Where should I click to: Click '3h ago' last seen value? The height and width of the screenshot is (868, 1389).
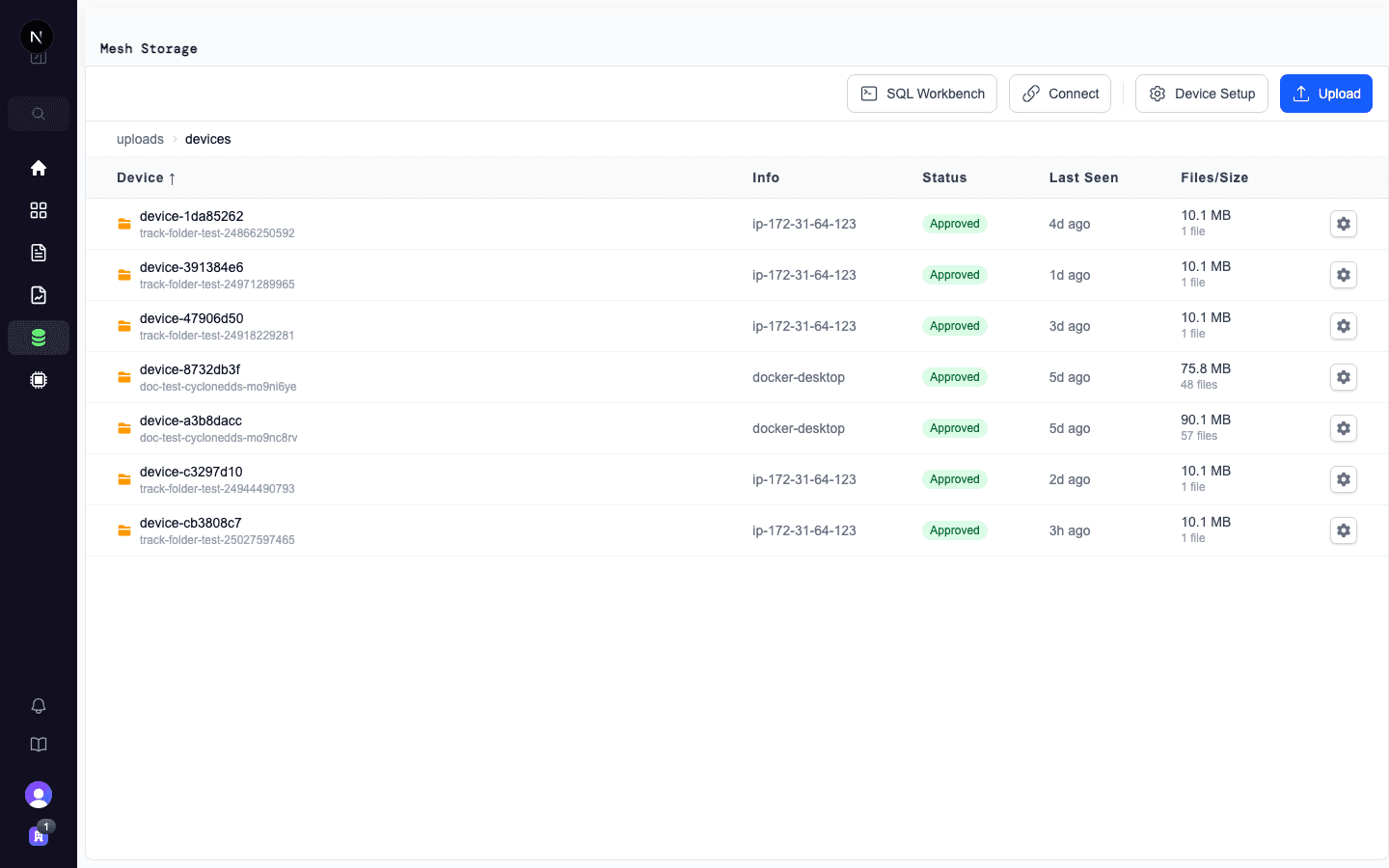pos(1070,530)
